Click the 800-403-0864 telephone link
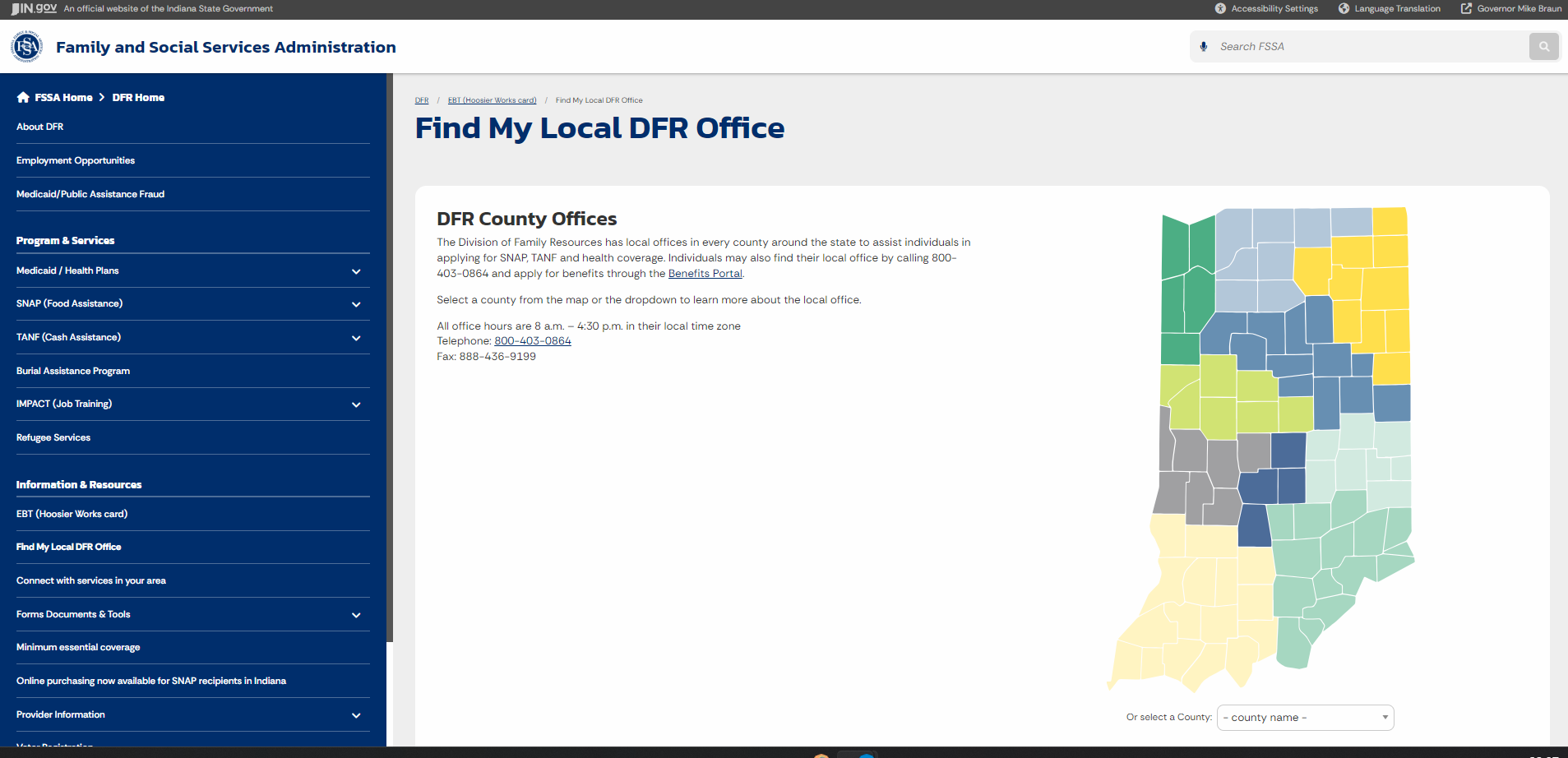 pyautogui.click(x=533, y=341)
